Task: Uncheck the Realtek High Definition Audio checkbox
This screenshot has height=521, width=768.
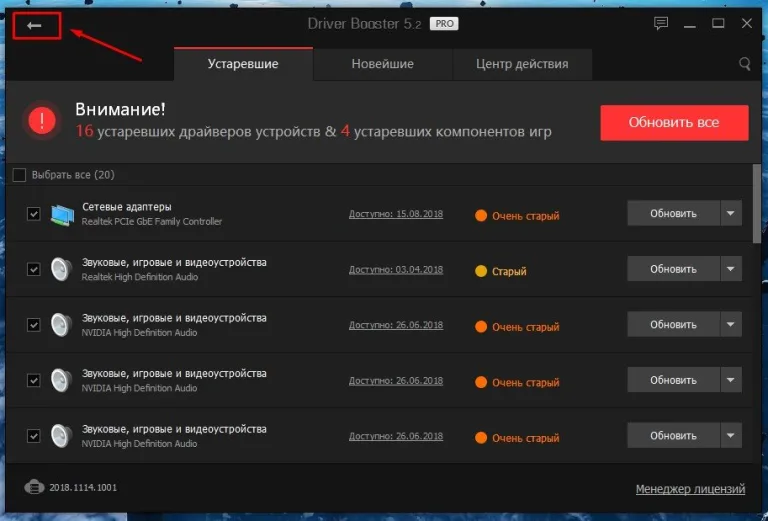Action: click(x=33, y=269)
